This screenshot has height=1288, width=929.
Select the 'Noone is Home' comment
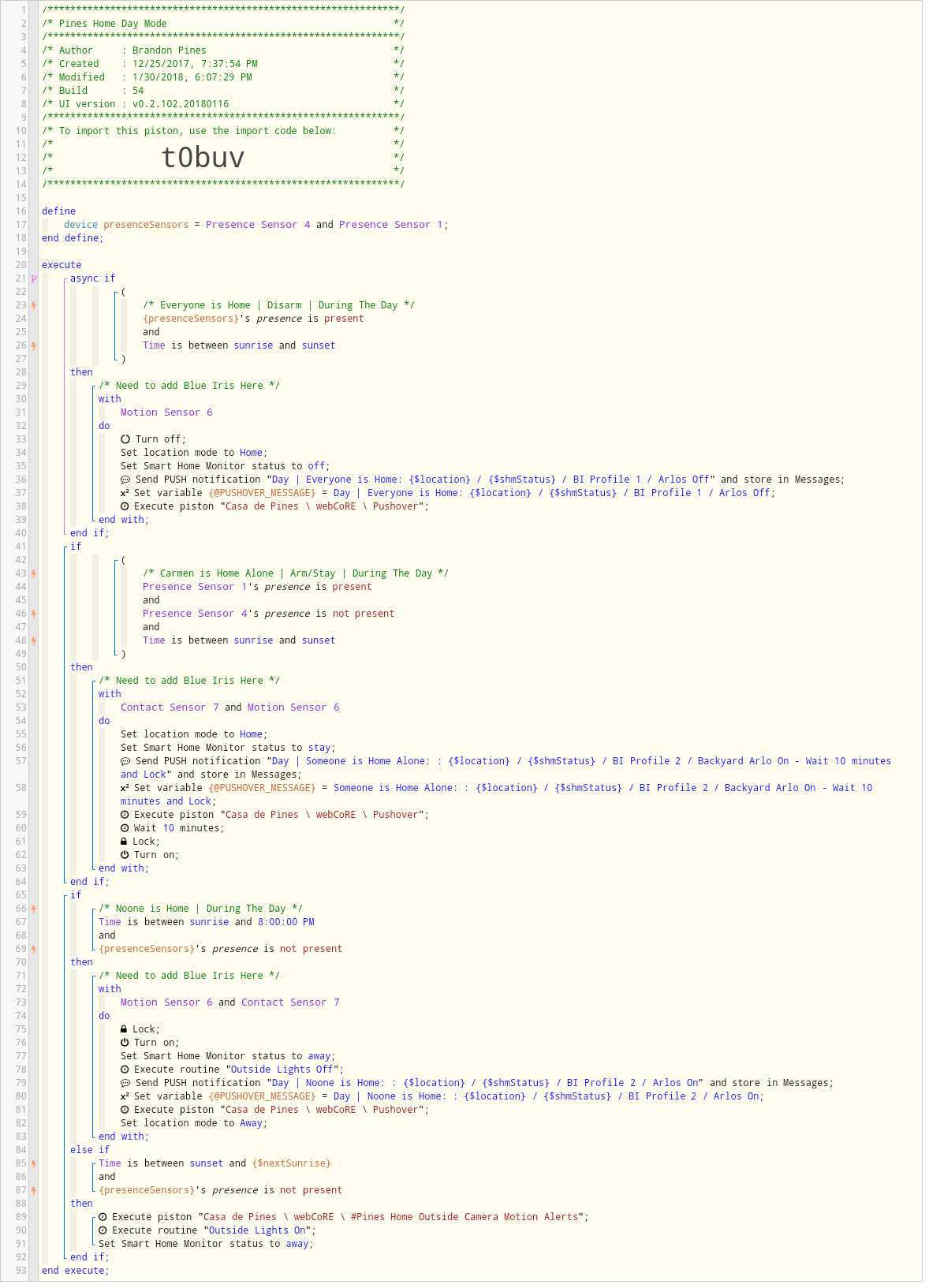(200, 909)
